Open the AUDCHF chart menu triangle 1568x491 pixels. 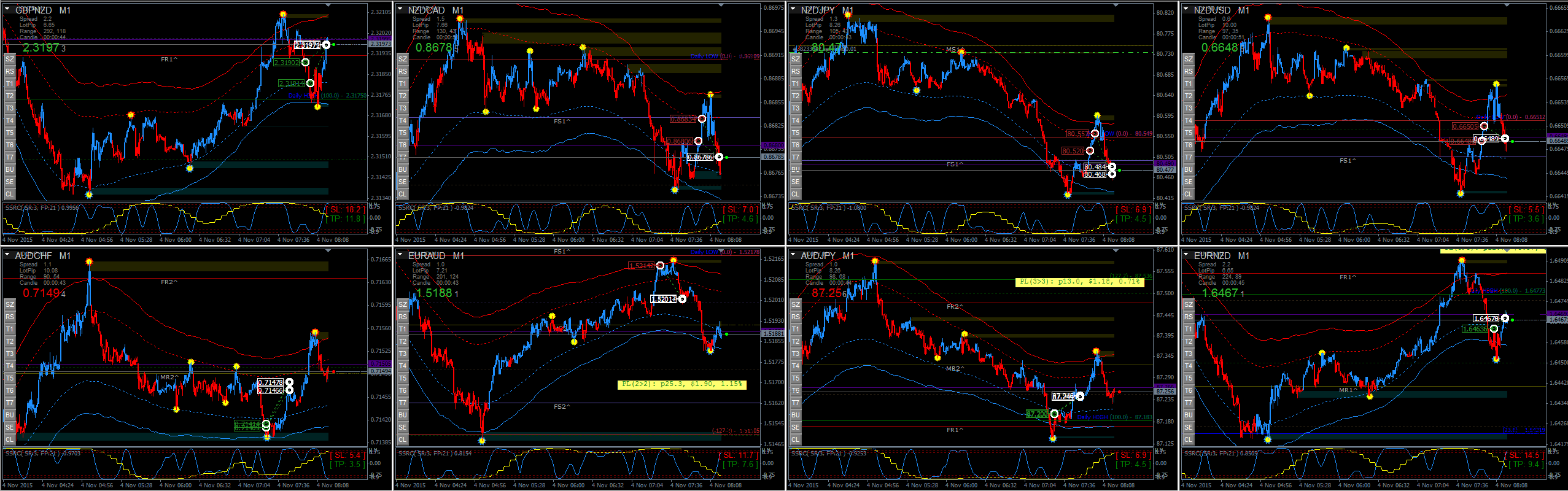[7, 255]
